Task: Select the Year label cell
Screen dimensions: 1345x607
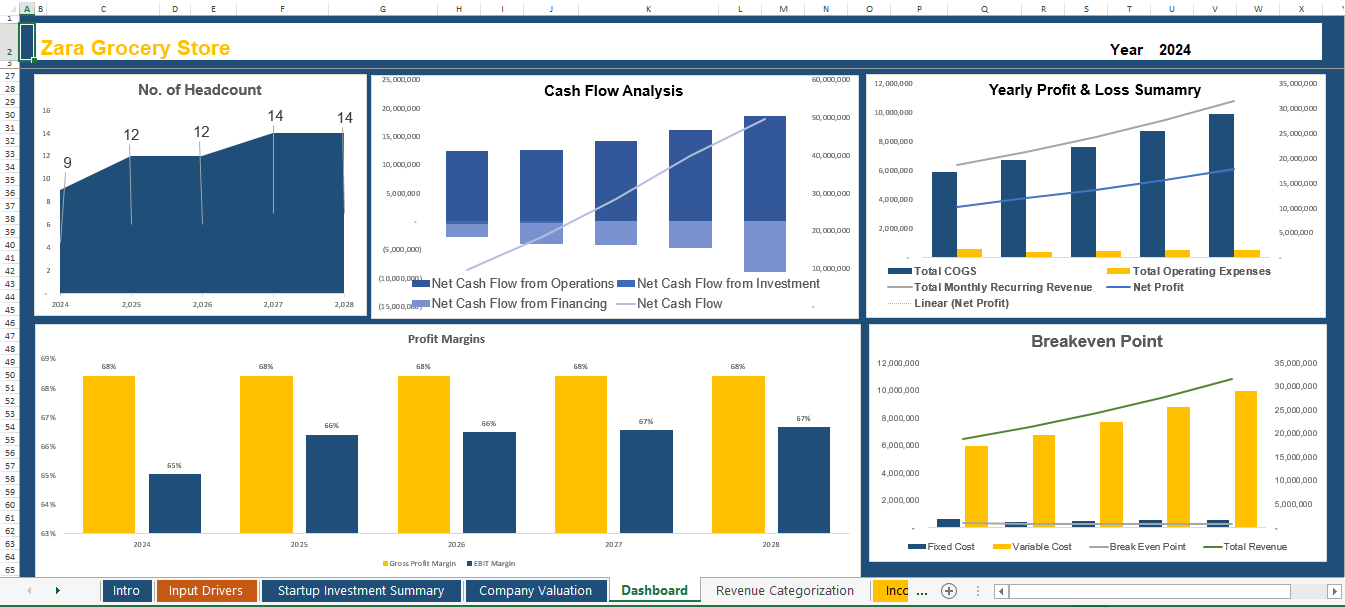Action: 1126,50
